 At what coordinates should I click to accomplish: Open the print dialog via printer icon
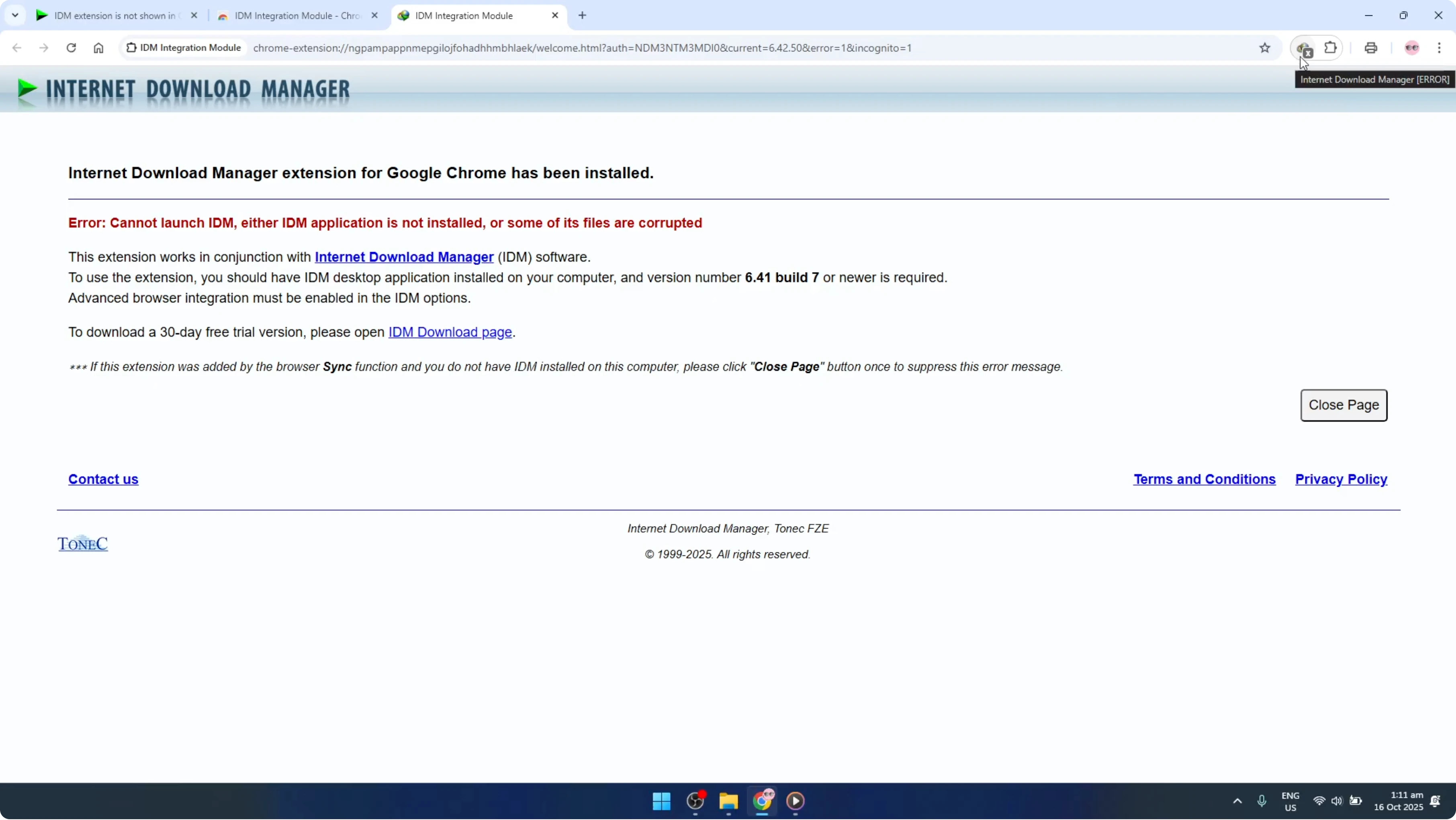[x=1371, y=48]
